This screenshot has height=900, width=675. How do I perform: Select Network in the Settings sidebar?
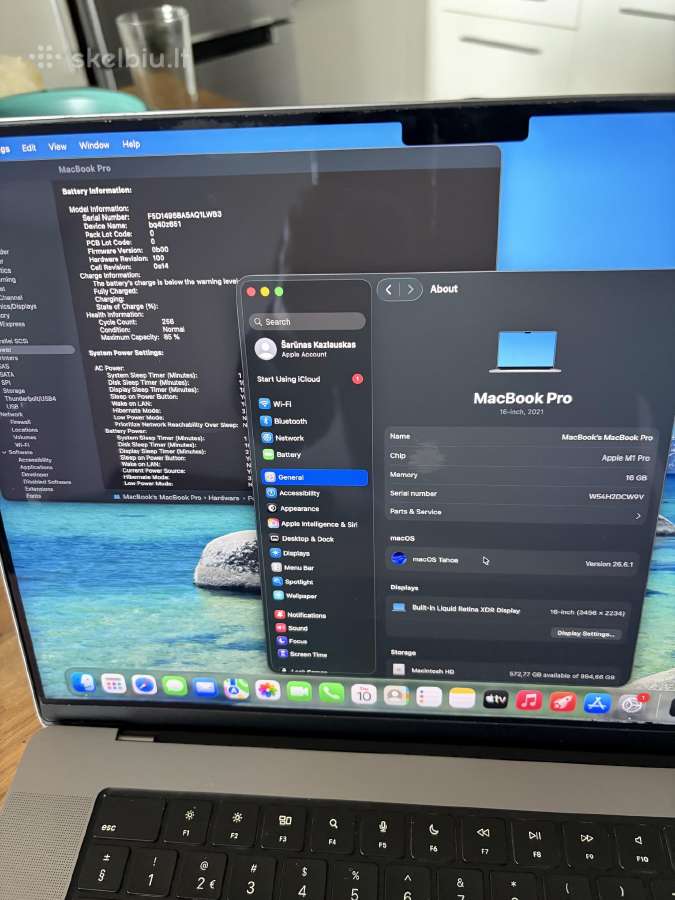282,437
